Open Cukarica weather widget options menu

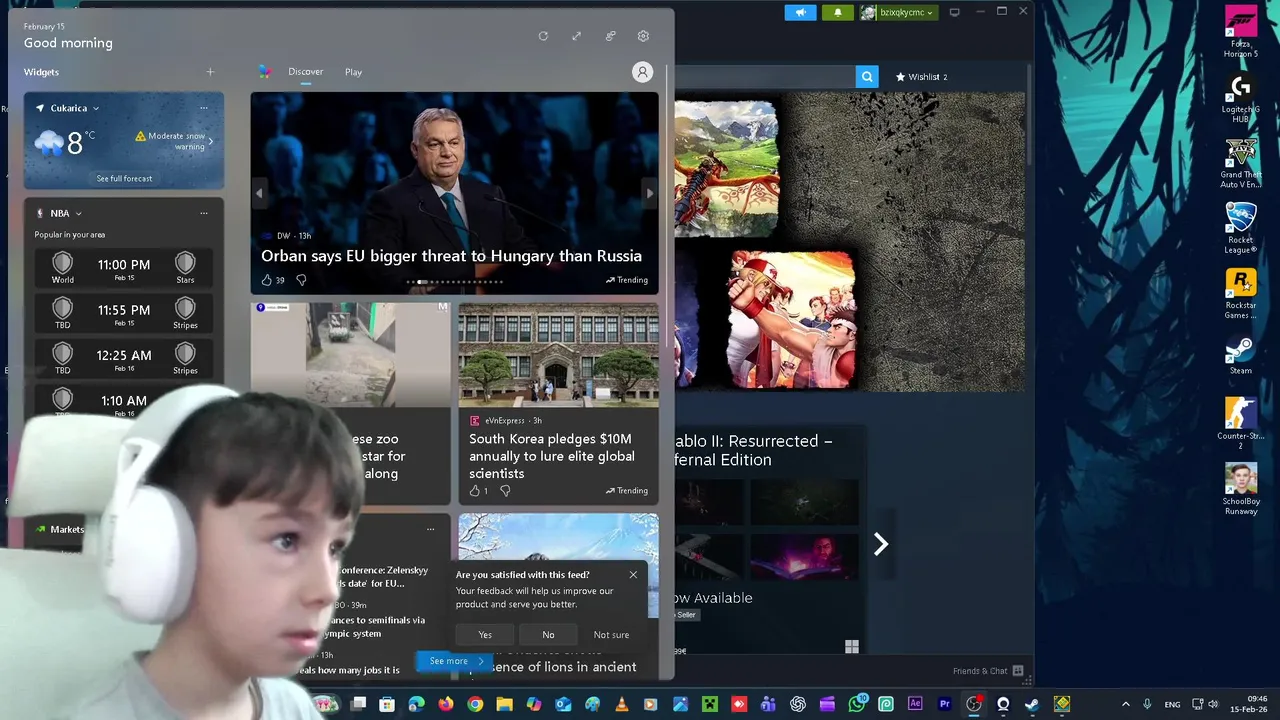tap(204, 108)
